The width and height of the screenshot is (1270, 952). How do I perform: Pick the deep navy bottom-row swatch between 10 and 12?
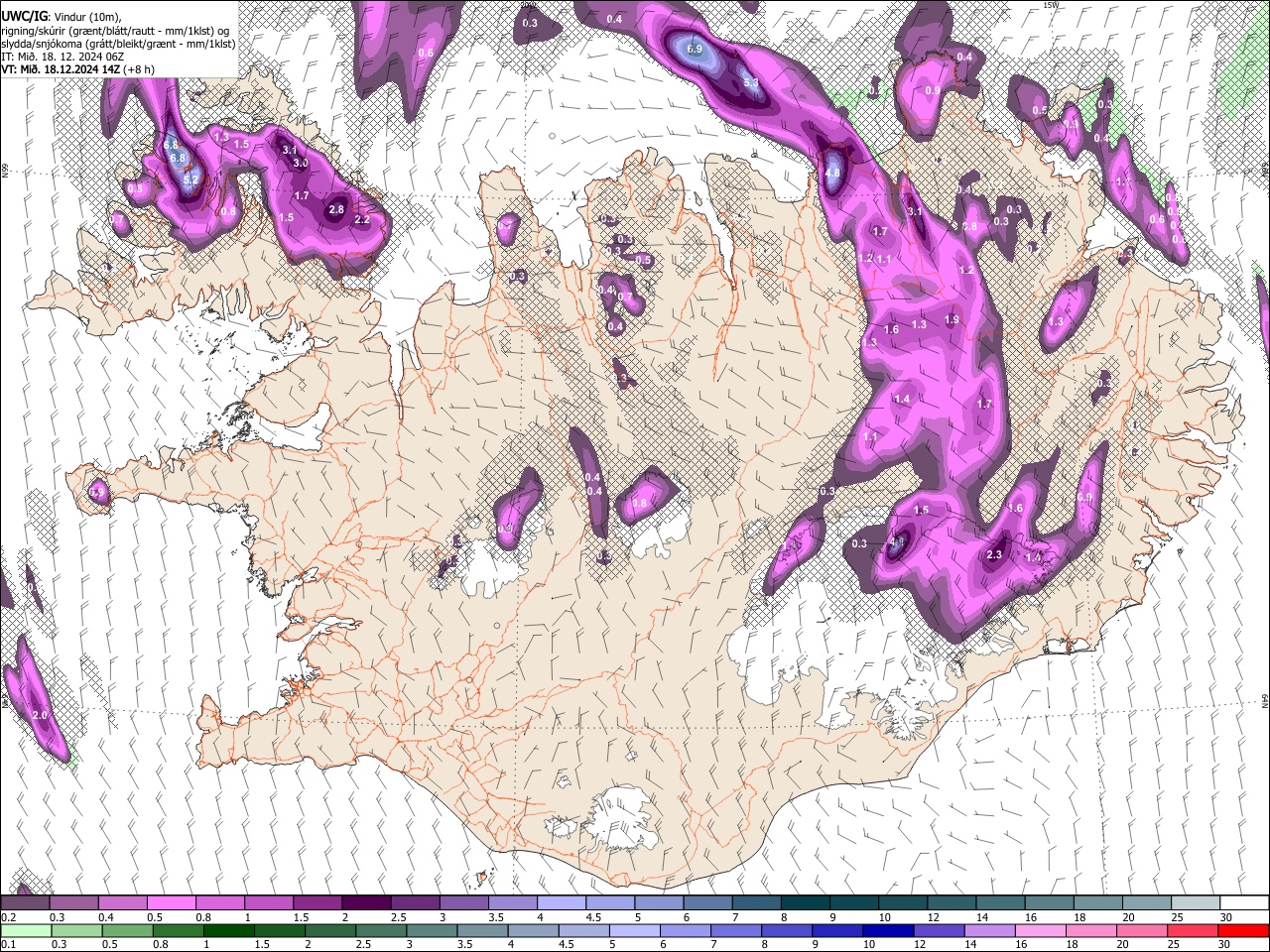coord(889,930)
